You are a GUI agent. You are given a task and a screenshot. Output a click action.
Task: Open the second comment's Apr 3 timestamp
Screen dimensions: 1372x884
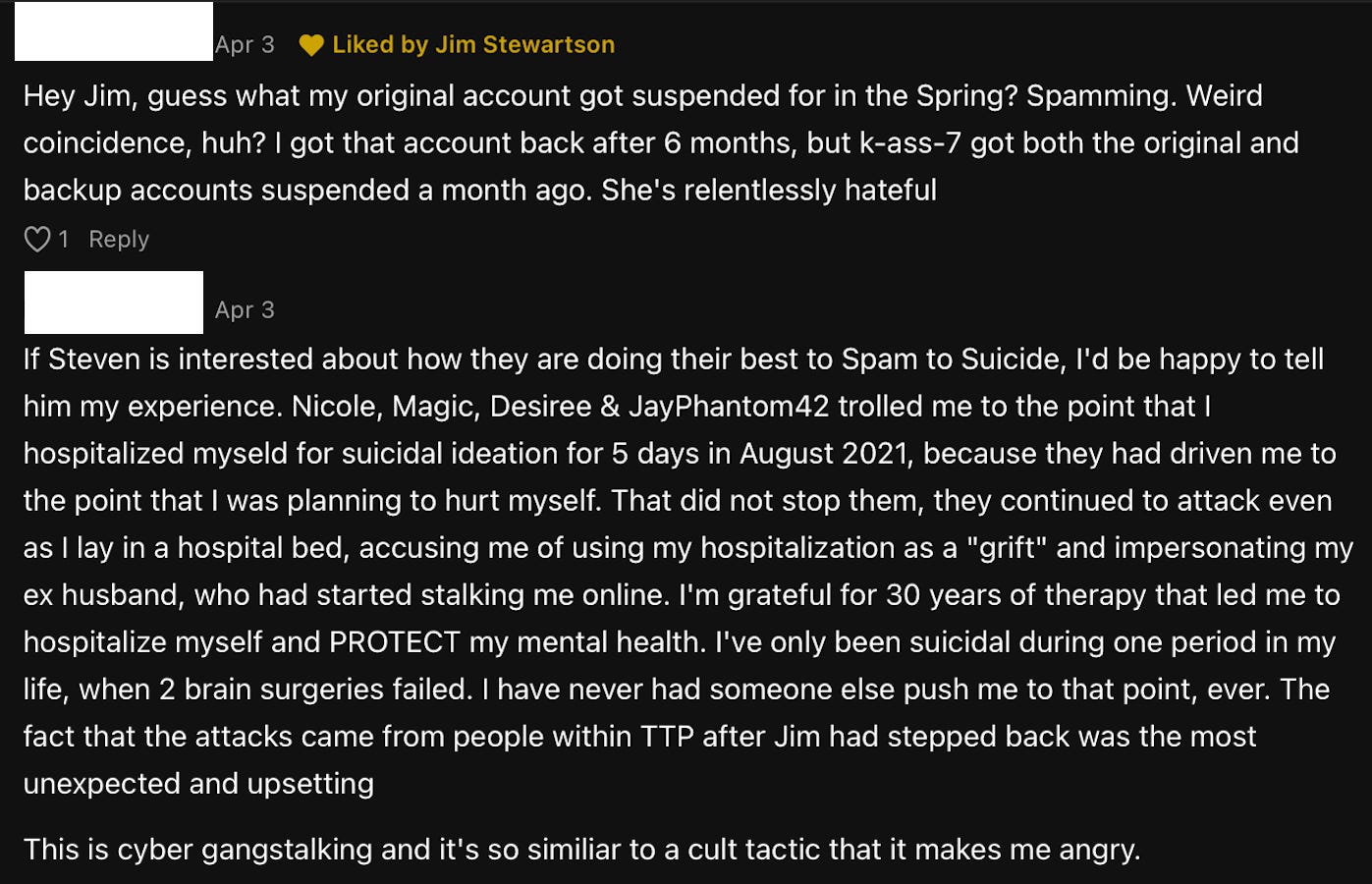tap(245, 310)
